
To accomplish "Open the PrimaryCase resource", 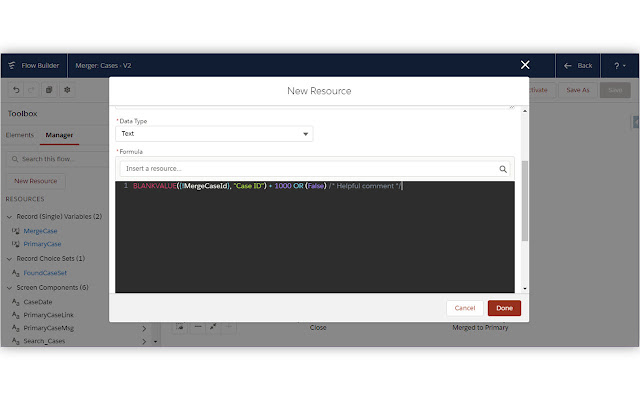I will pyautogui.click(x=42, y=244).
